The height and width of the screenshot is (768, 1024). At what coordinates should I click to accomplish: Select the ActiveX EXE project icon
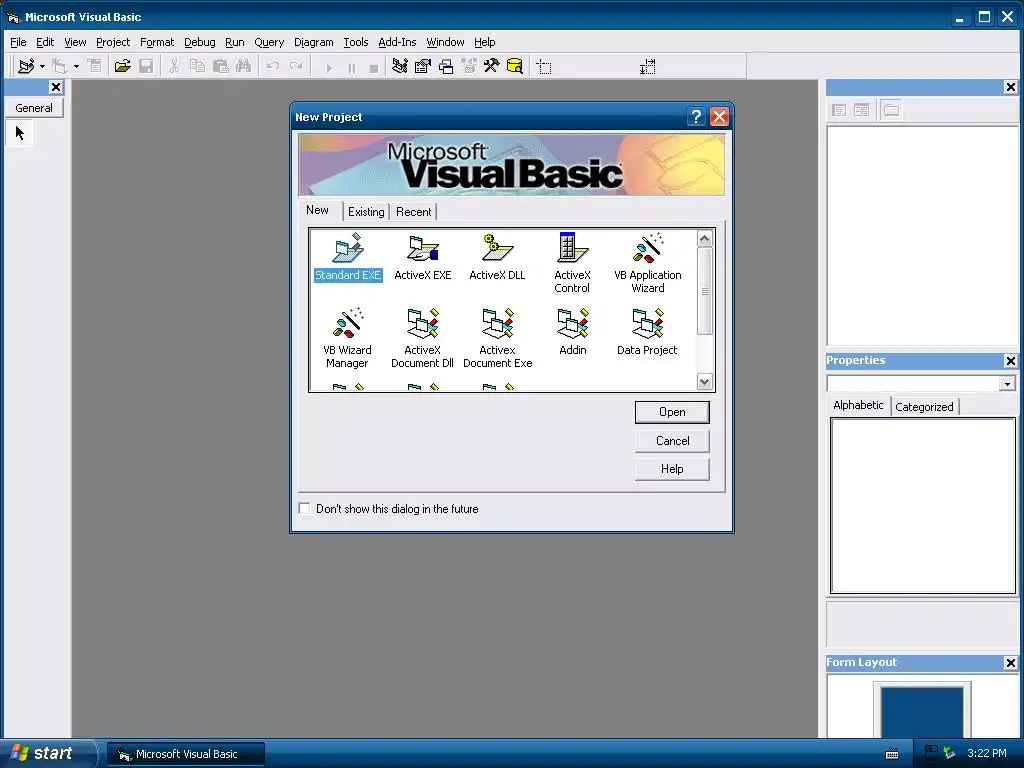(x=423, y=257)
